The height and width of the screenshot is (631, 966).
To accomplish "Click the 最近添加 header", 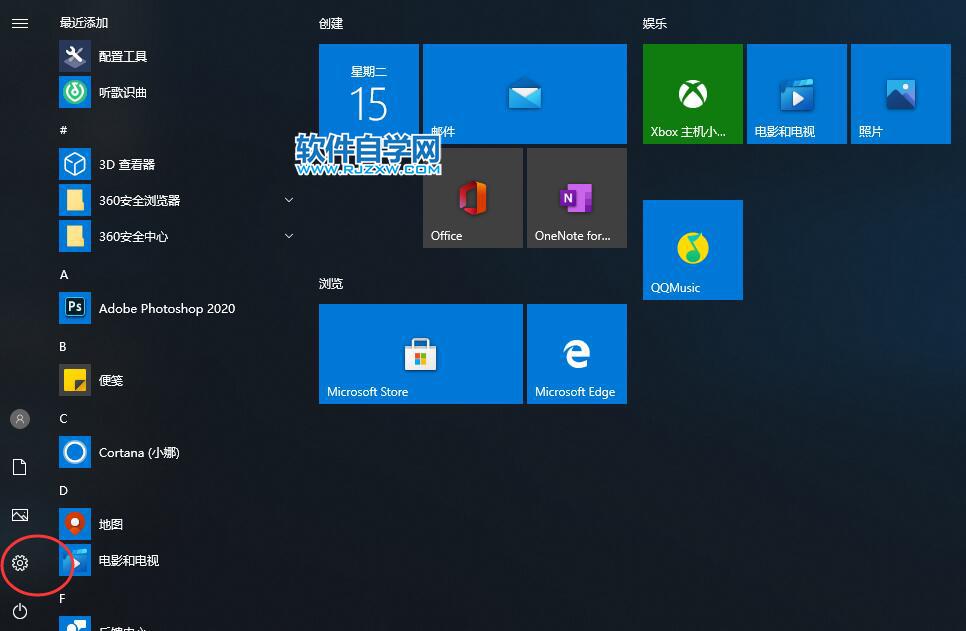I will (84, 22).
